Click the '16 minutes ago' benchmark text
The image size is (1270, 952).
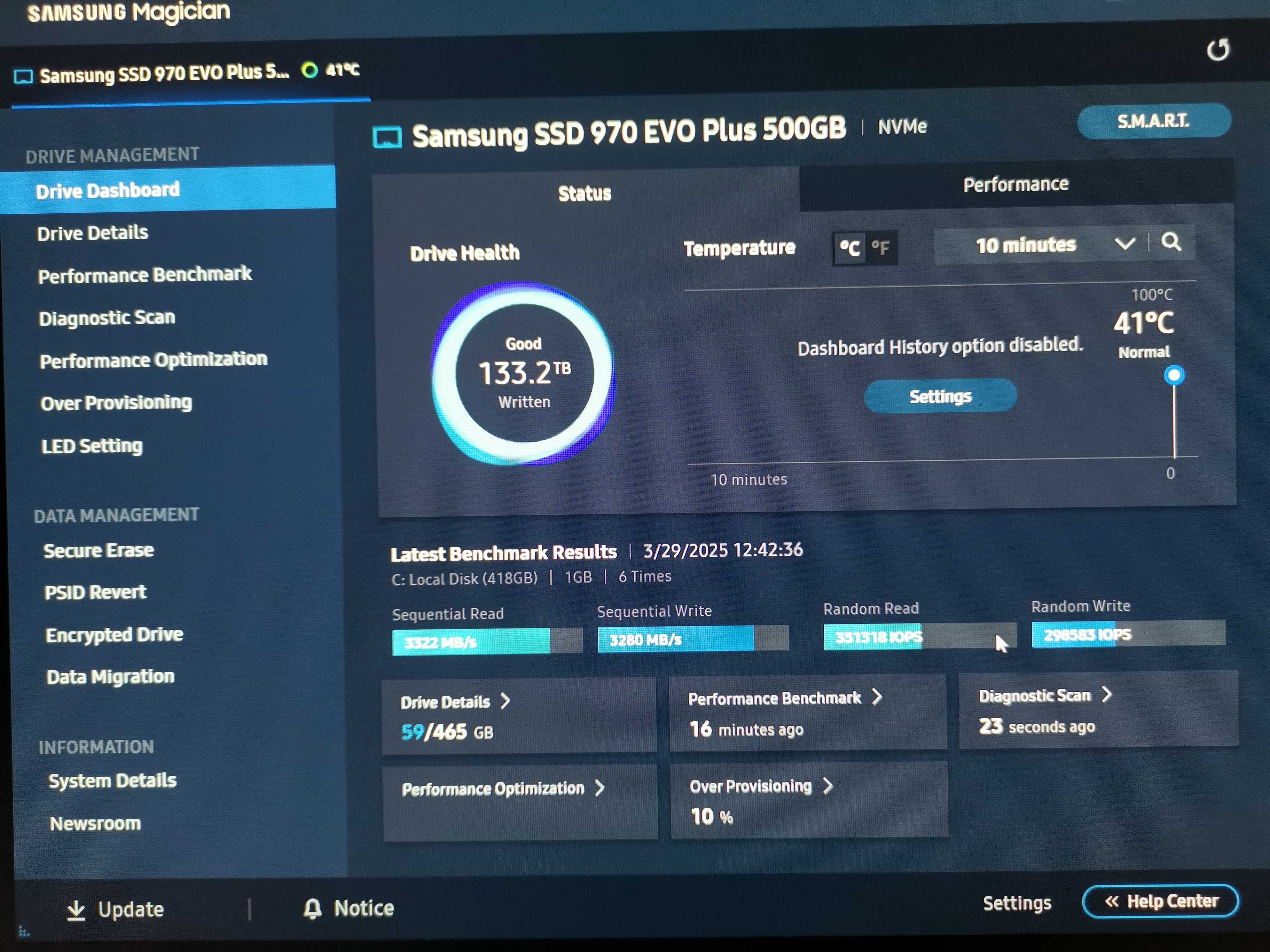[x=746, y=729]
